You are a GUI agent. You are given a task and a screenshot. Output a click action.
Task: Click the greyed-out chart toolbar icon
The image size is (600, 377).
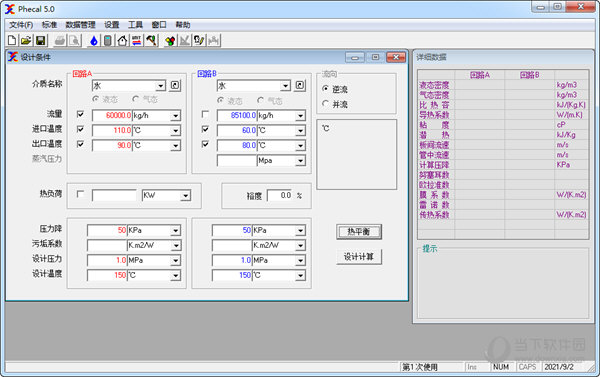pos(185,40)
